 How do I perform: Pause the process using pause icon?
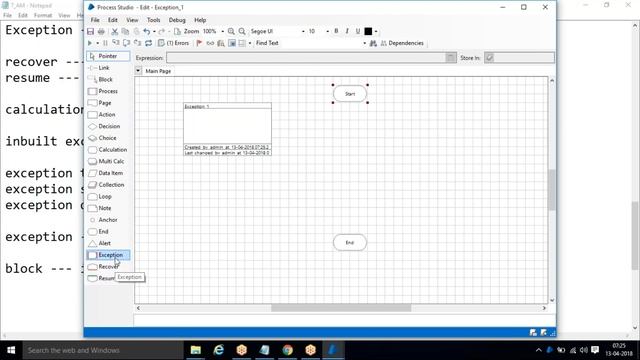click(105, 43)
